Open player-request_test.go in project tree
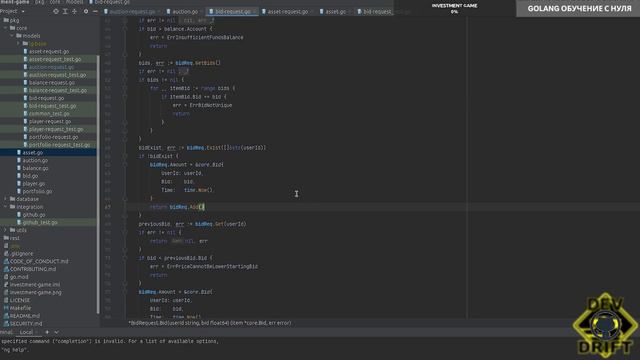This screenshot has height=360, width=640. tap(56, 129)
